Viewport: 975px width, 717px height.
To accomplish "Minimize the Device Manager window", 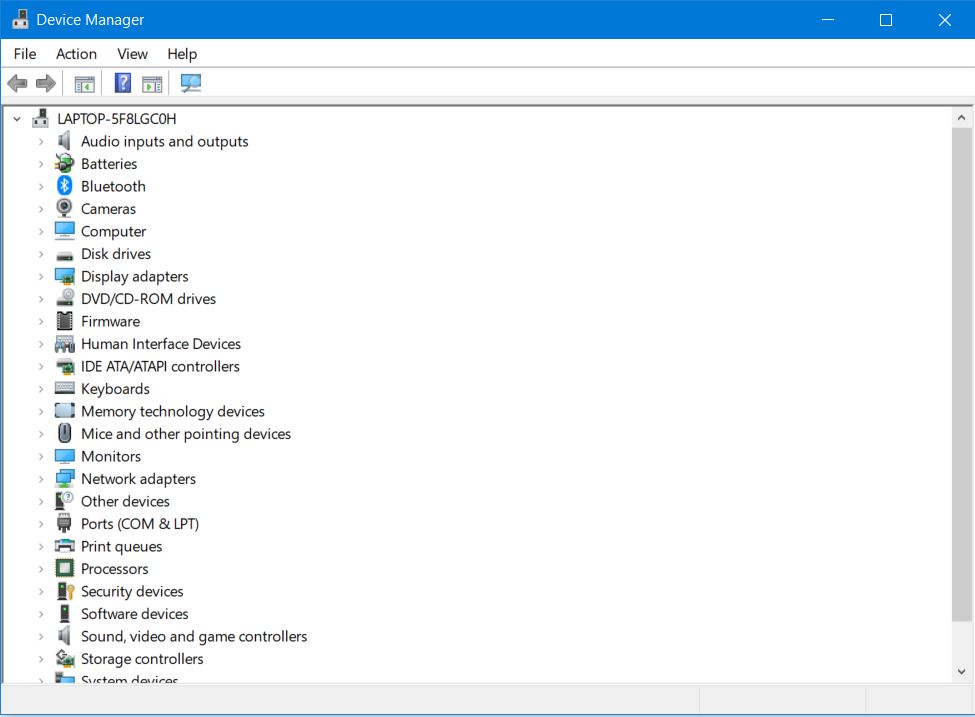I will pos(828,20).
